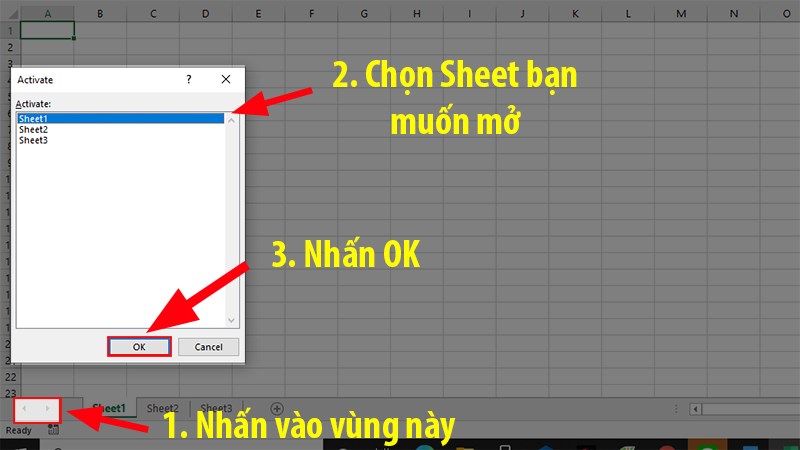
Task: Switch to the Sheet1 tab
Action: (109, 408)
